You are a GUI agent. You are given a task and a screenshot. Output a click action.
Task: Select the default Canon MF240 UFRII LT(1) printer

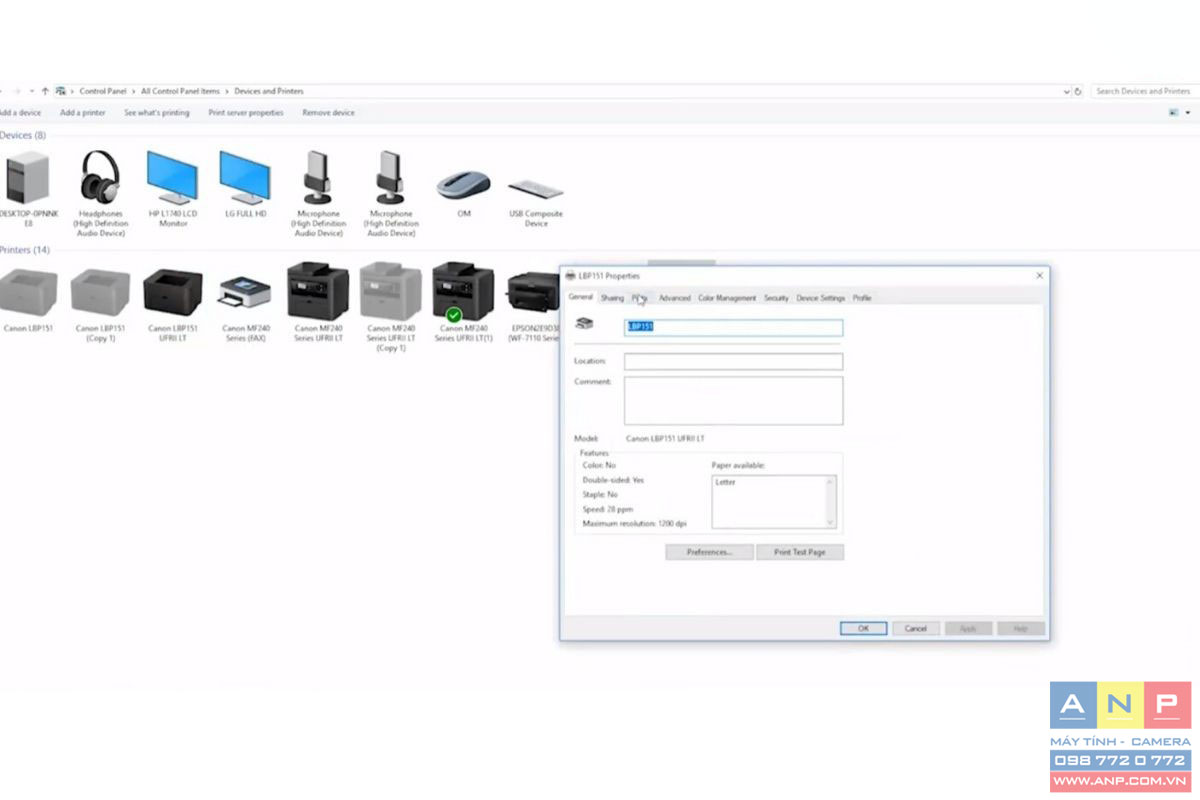click(x=463, y=292)
